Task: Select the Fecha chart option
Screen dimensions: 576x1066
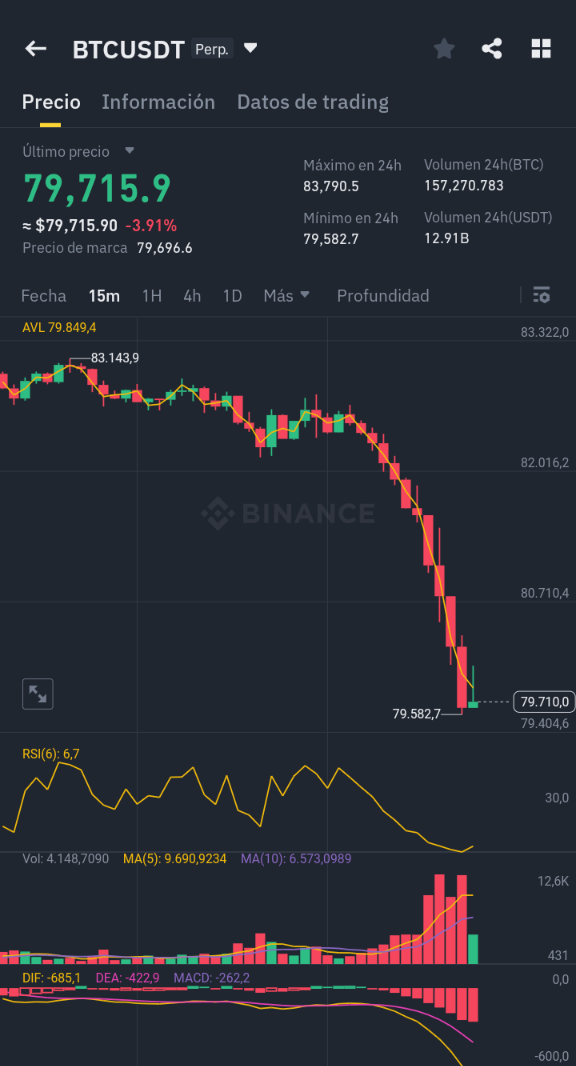Action: [44, 296]
